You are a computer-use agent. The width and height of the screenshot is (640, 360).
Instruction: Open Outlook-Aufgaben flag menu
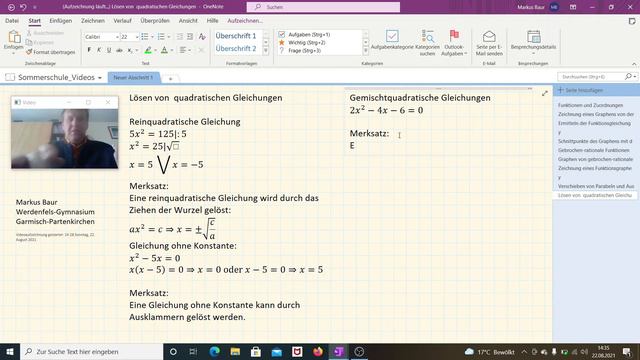(x=454, y=43)
